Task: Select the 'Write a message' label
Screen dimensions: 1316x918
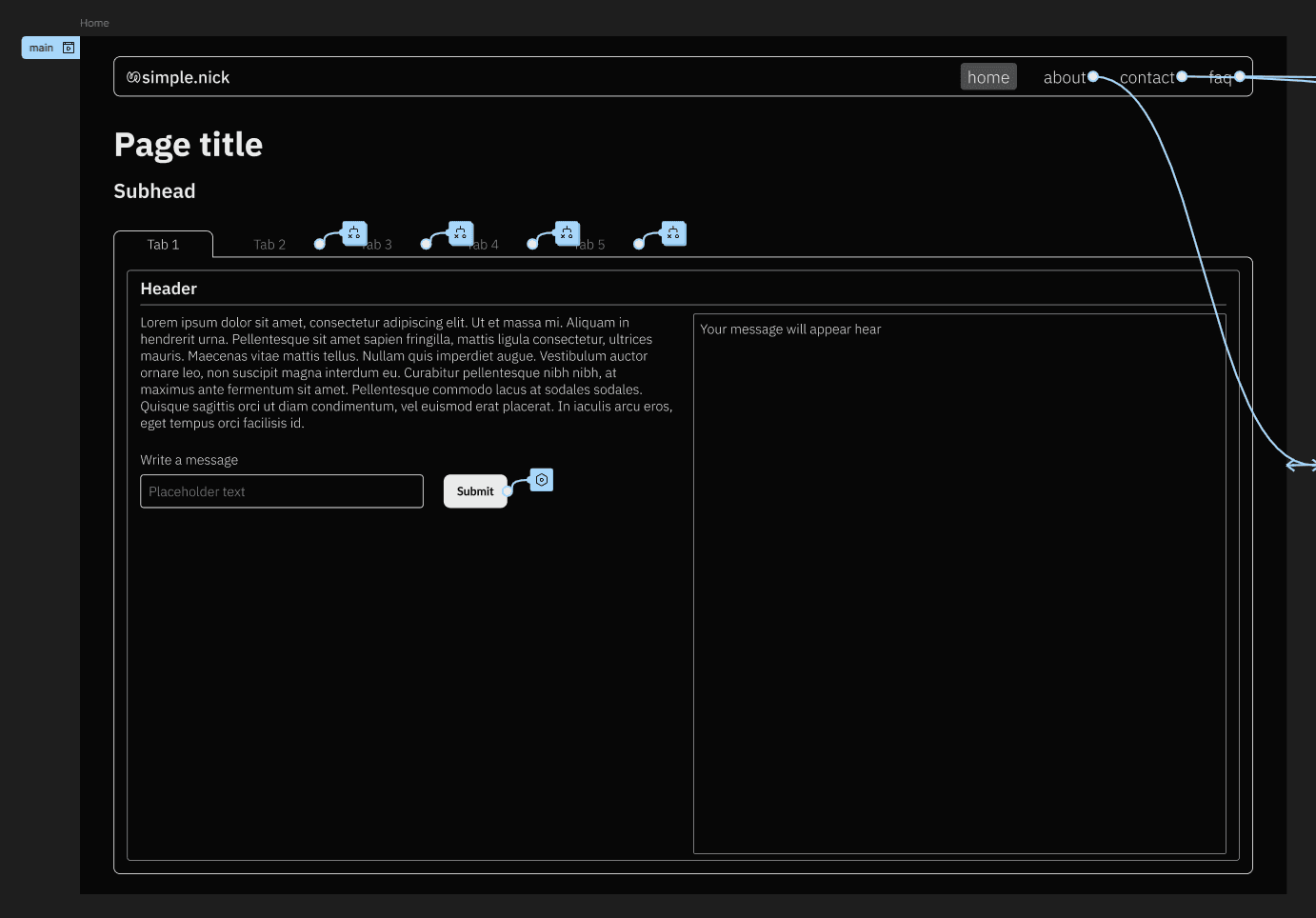Action: pos(189,460)
